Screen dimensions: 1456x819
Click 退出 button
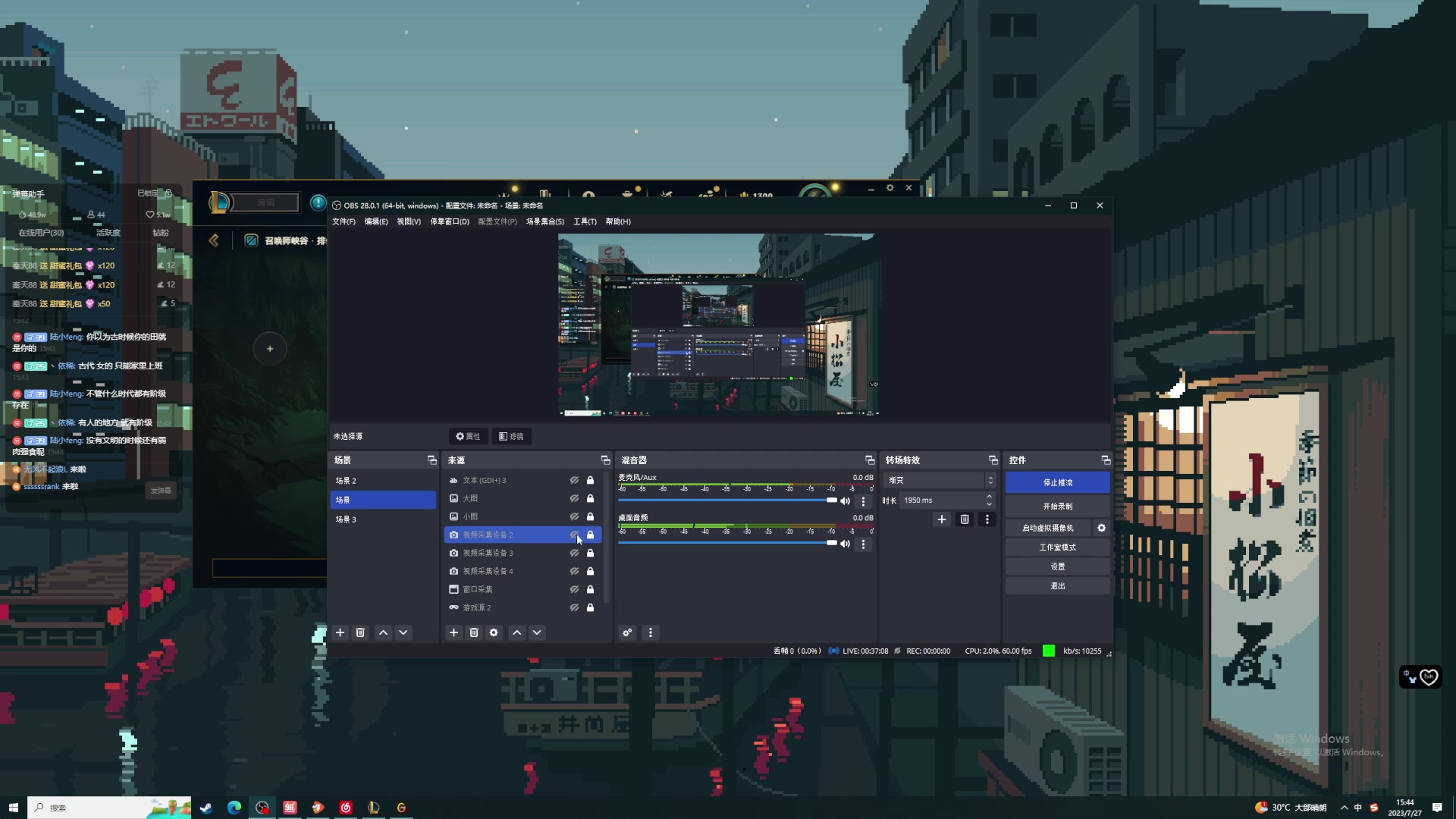click(x=1058, y=586)
